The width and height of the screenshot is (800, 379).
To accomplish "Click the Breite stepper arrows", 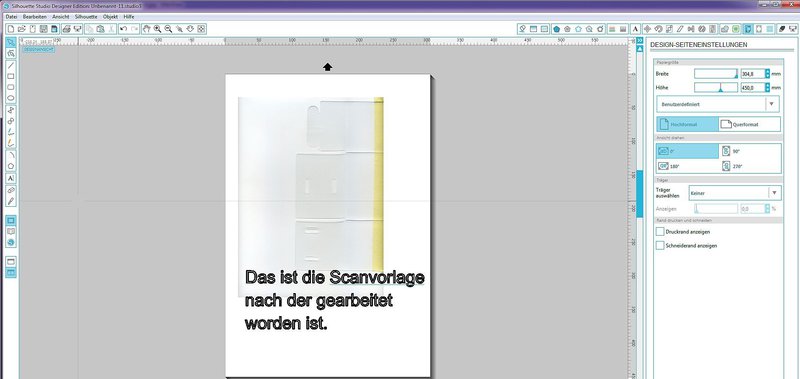I will tap(767, 73).
